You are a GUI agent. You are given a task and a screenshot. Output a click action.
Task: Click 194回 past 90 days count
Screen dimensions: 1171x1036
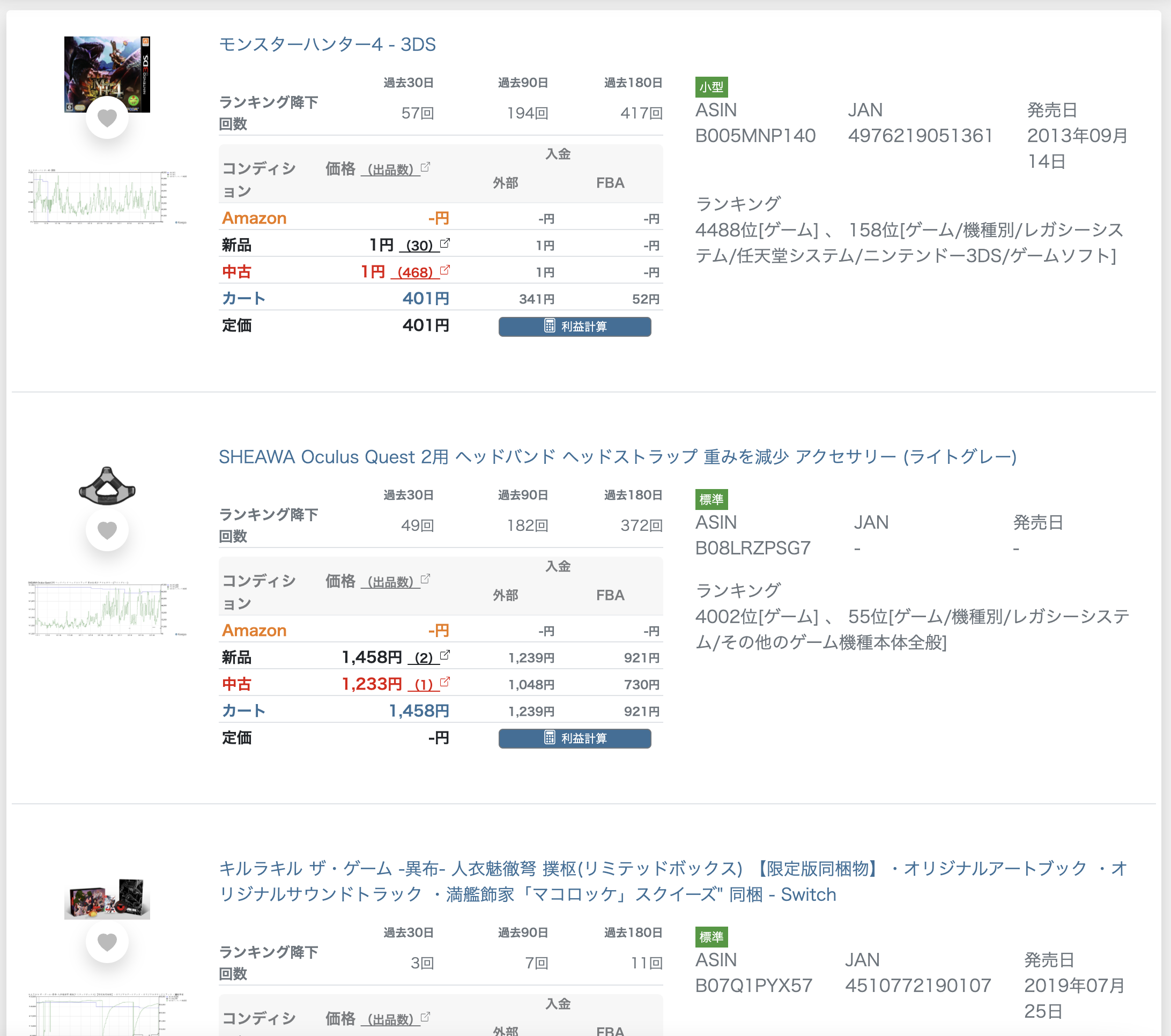coord(528,114)
